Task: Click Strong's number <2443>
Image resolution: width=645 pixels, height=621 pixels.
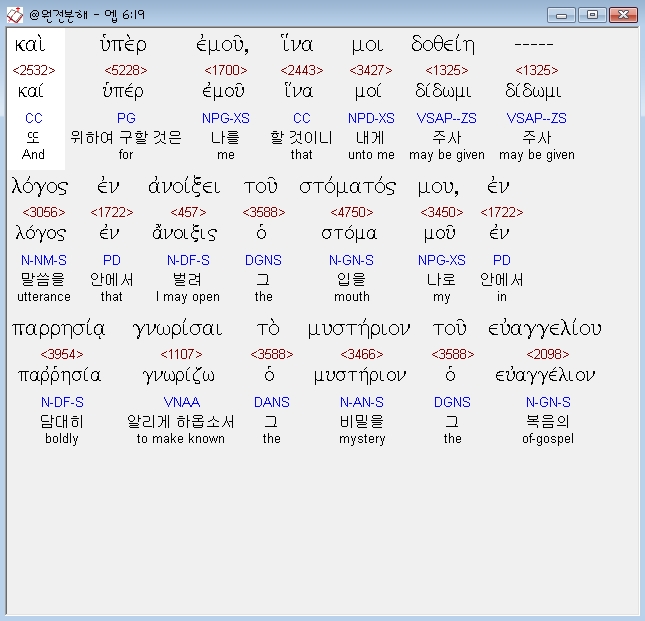Action: pos(302,70)
